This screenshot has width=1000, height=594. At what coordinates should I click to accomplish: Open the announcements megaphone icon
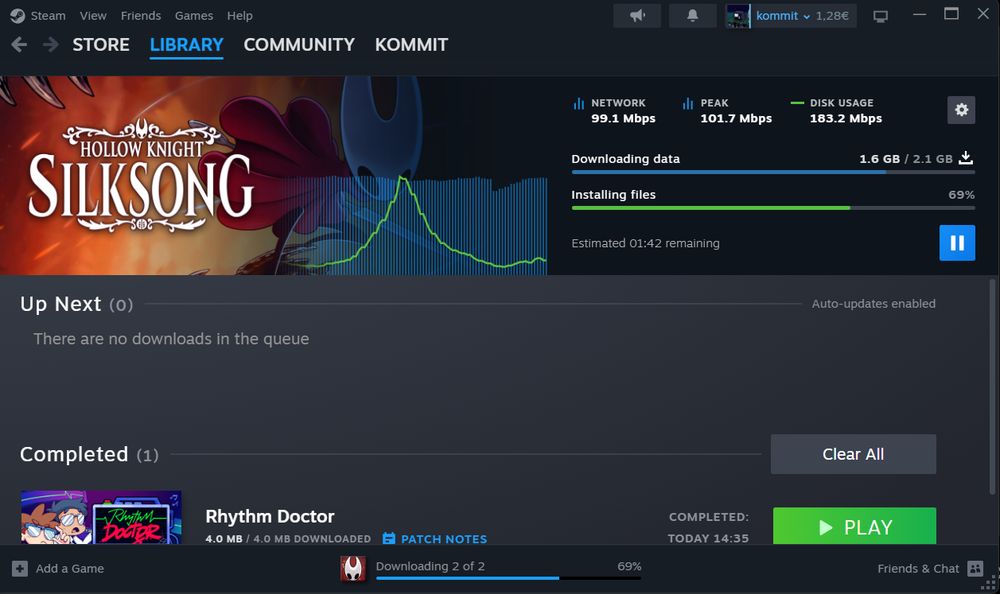637,15
